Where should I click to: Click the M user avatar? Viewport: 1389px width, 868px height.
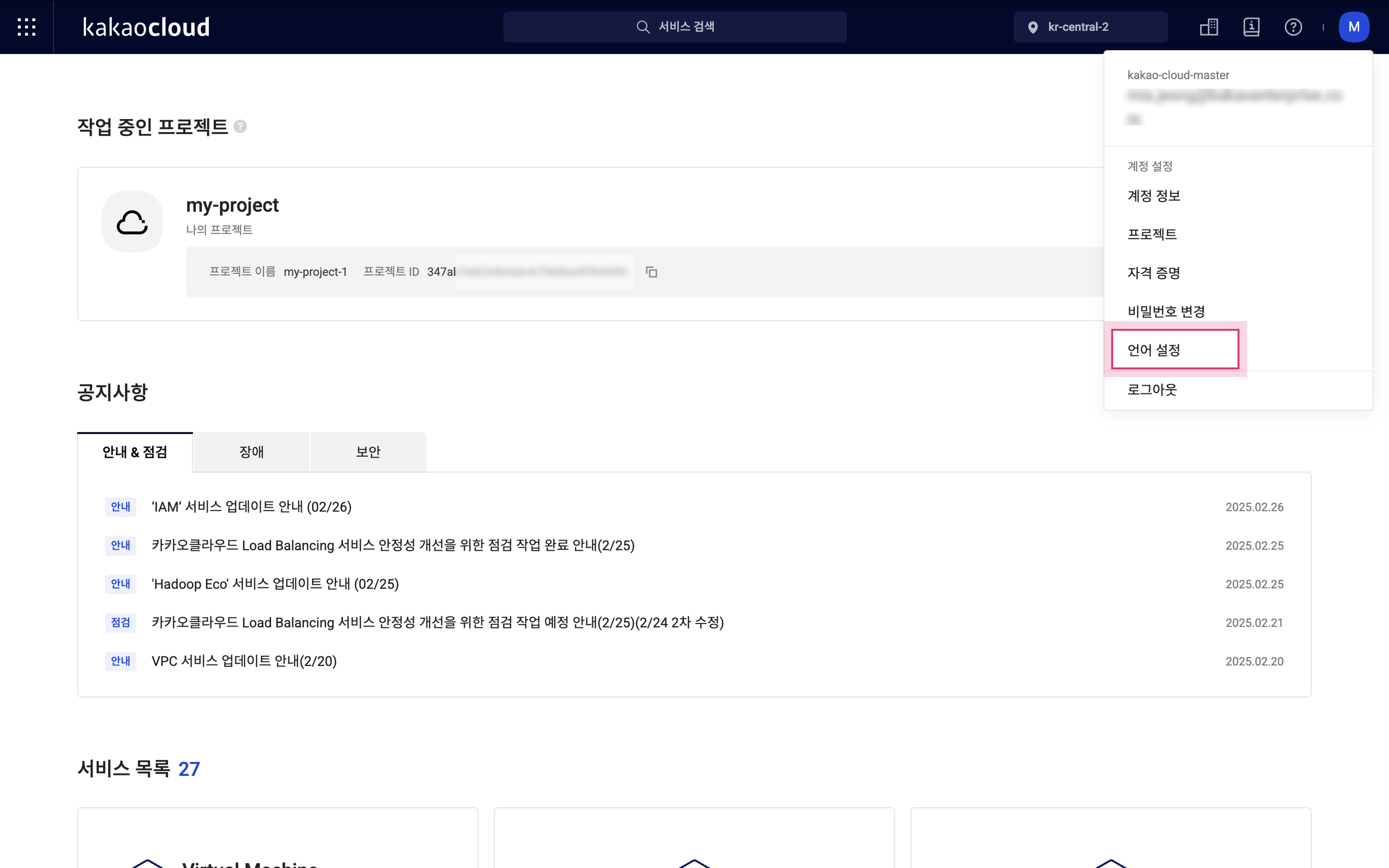1354,27
